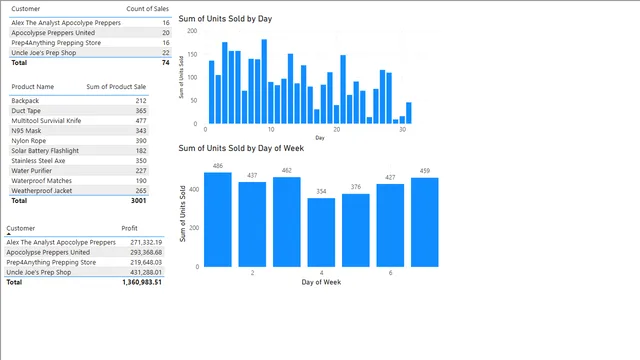
Task: Select the Nylon Rope product row
Action: coord(79,141)
